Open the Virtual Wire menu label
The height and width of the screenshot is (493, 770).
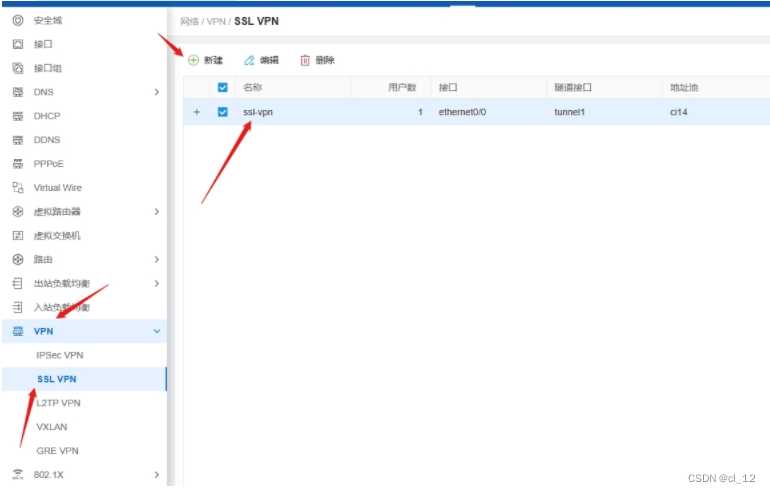coord(57,188)
